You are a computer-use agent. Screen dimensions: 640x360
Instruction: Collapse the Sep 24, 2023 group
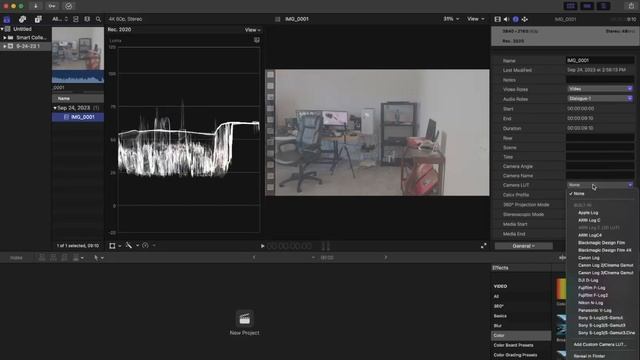click(x=55, y=108)
